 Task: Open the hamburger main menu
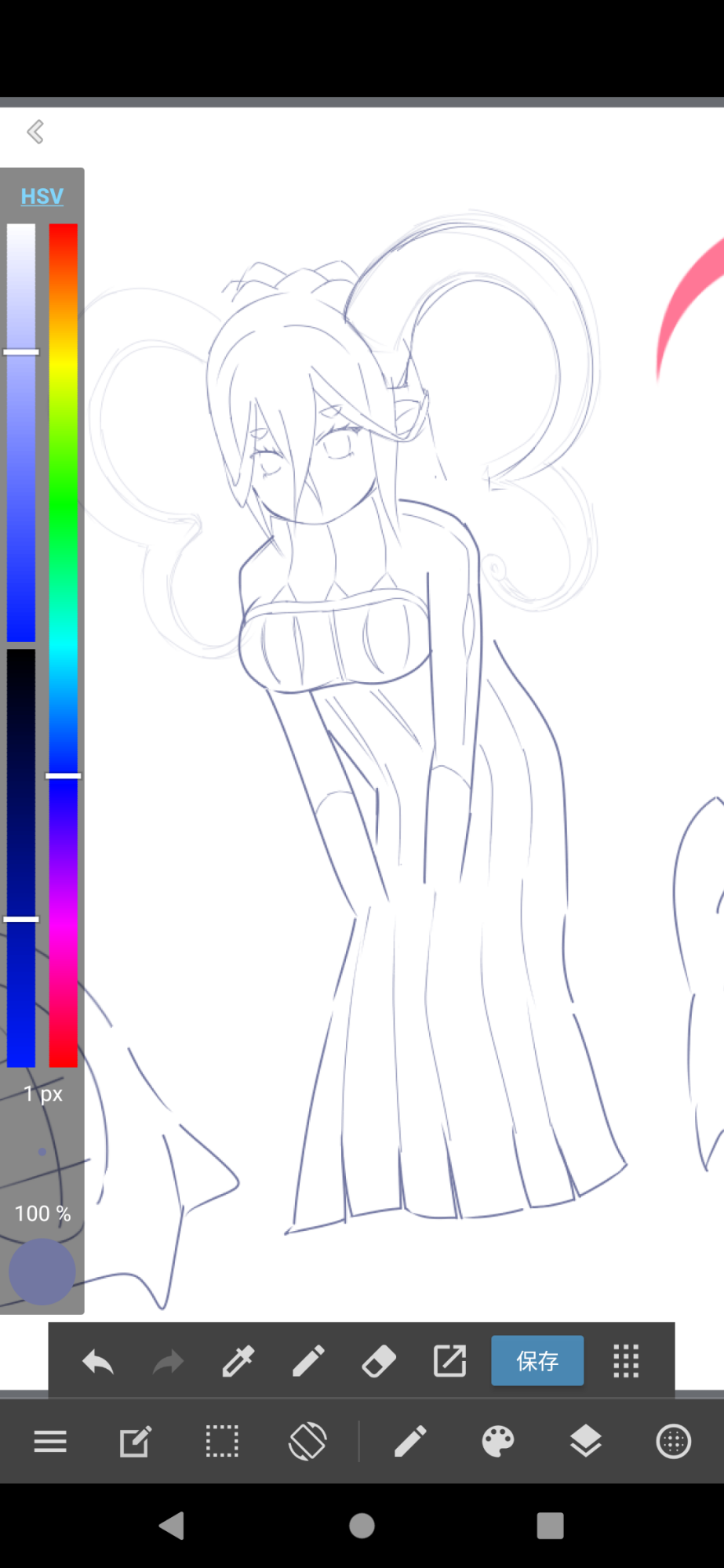[50, 1441]
